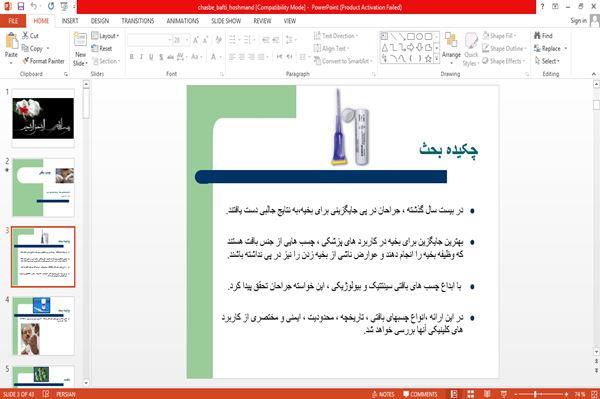Viewport: 600px width, 399px height.
Task: Select slide 1 thumbnail
Action: (x=43, y=118)
